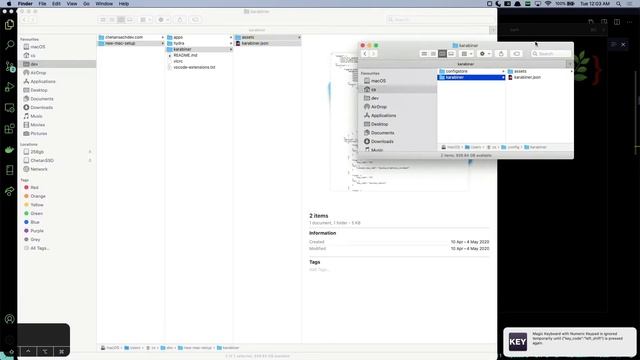Open the File menu

[x=42, y=4]
